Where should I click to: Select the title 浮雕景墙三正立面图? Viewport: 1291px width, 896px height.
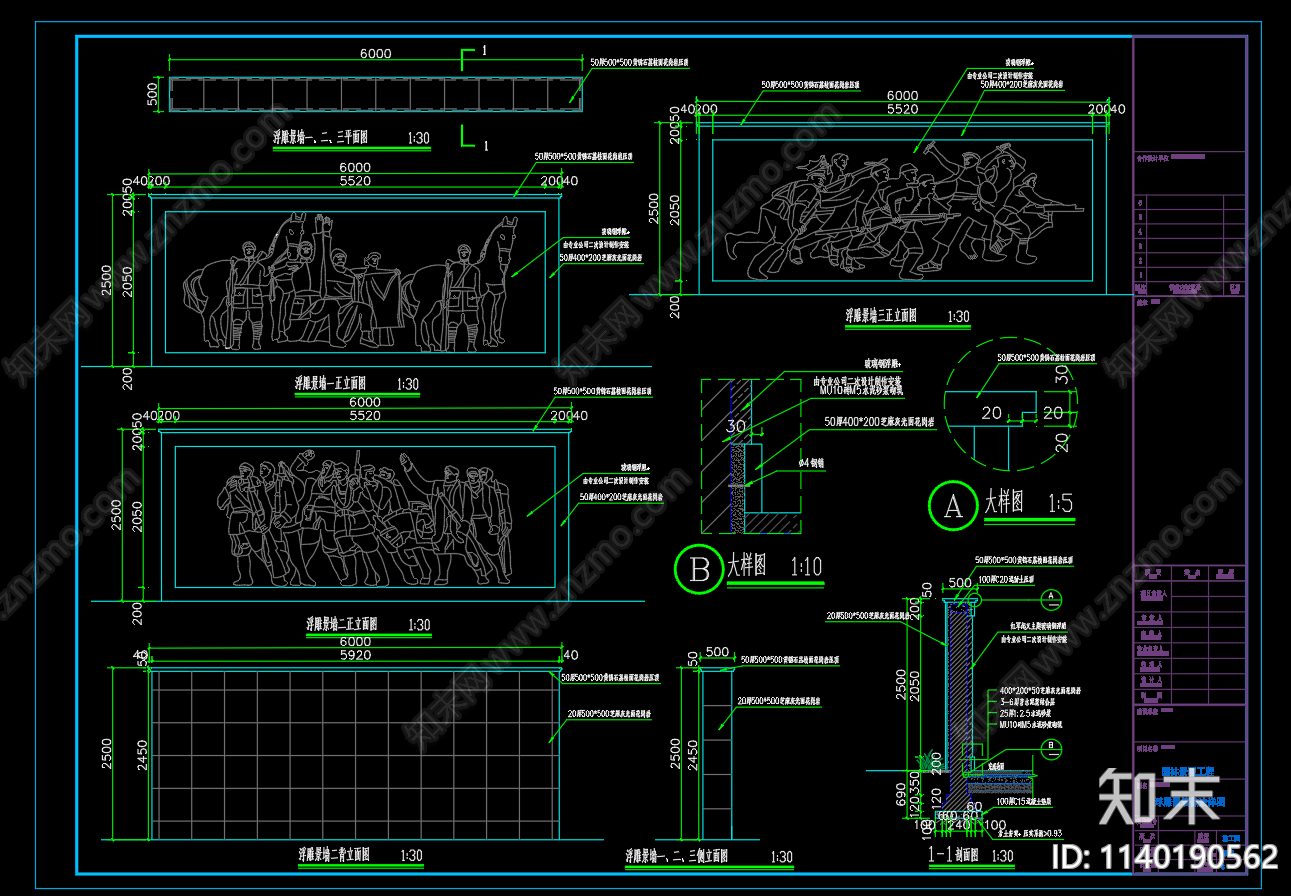880,316
